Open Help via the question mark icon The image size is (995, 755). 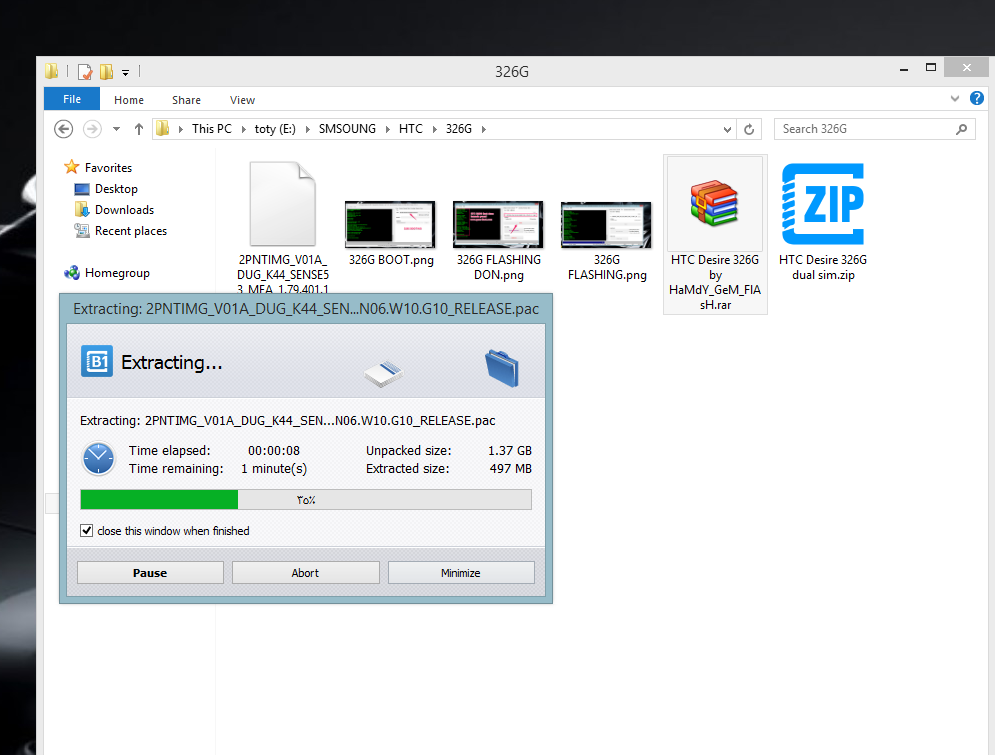coord(977,98)
